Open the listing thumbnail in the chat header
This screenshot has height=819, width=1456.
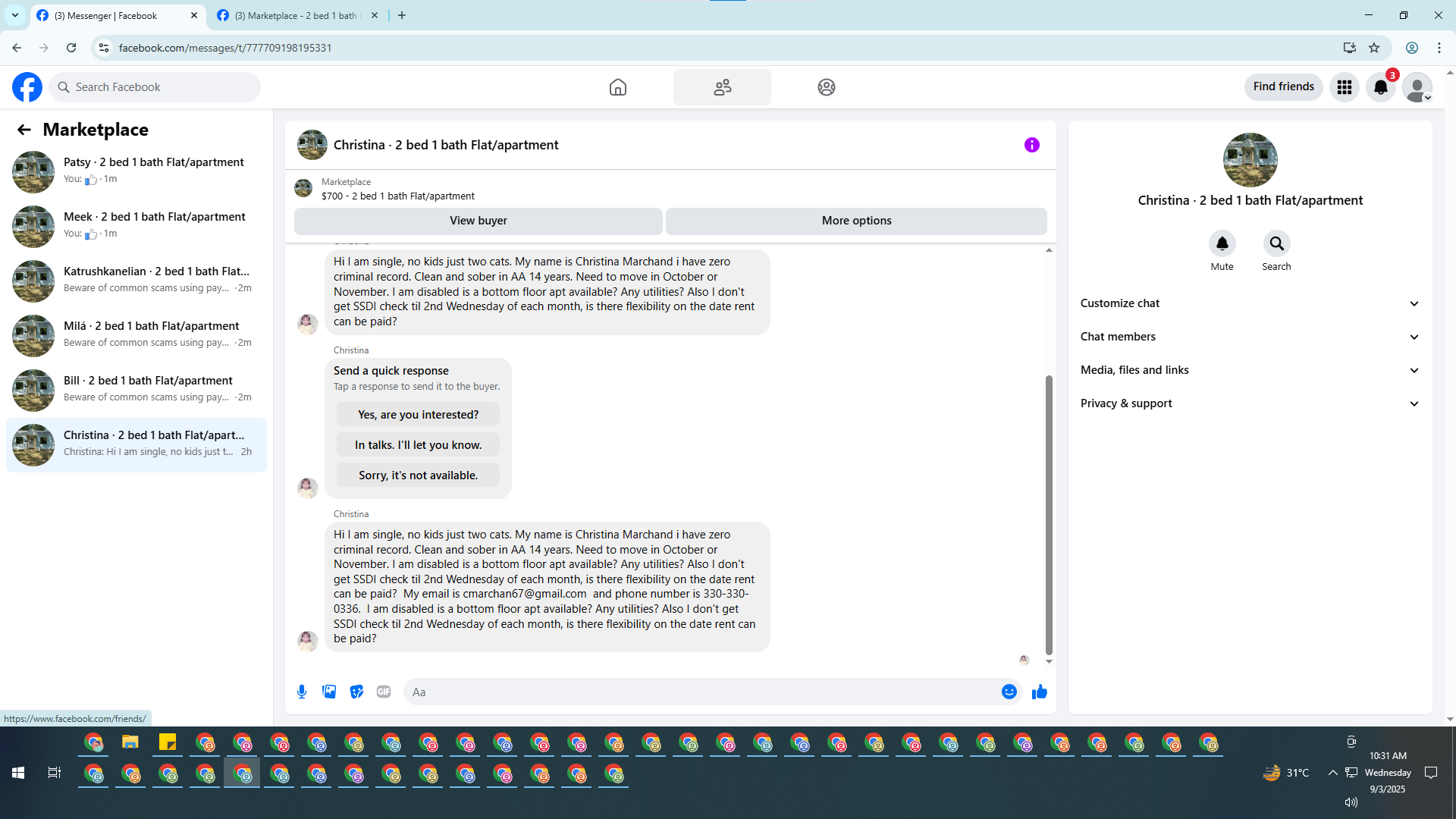pos(312,145)
